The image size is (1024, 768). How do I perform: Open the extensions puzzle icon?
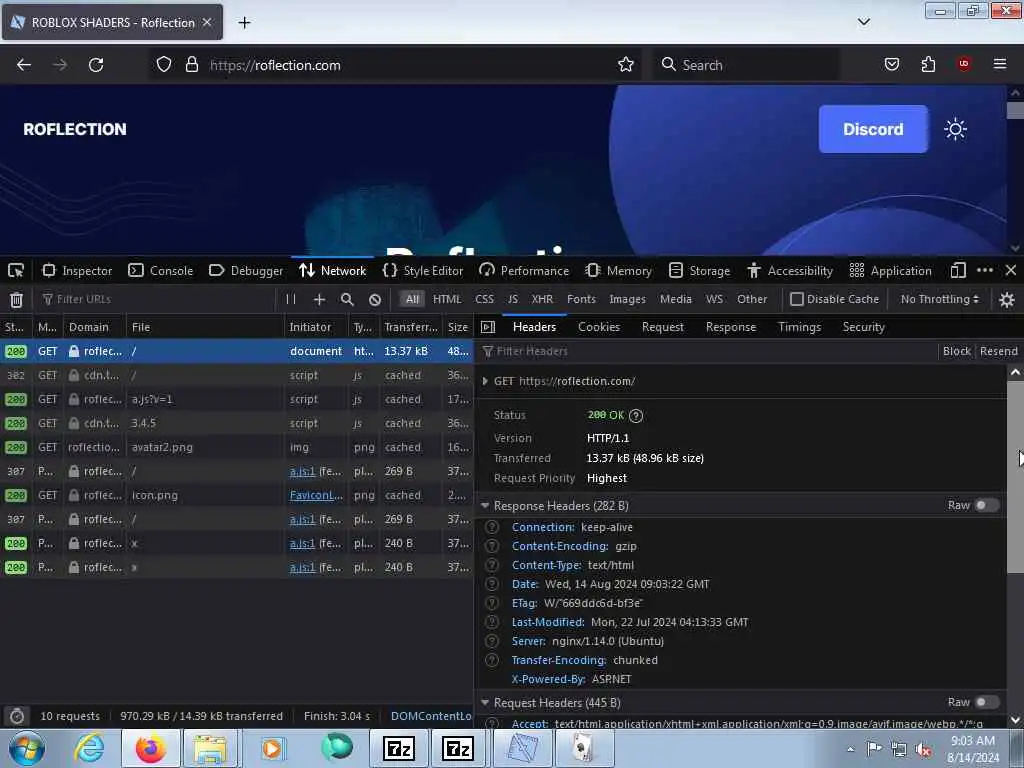pos(928,64)
